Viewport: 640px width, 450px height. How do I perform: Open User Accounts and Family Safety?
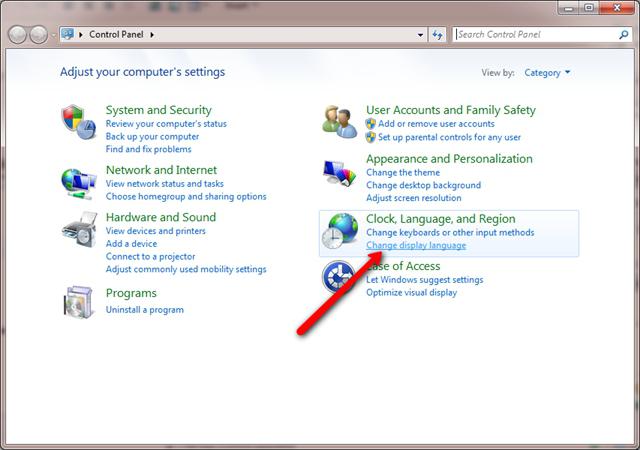click(451, 110)
